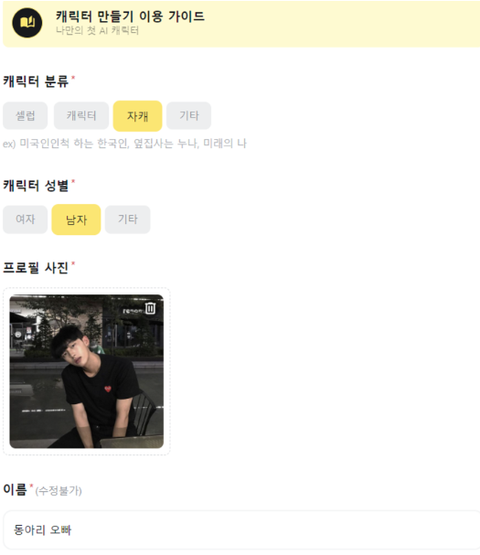The image size is (480, 555).
Task: Click the example hint text under categories
Action: 125,143
